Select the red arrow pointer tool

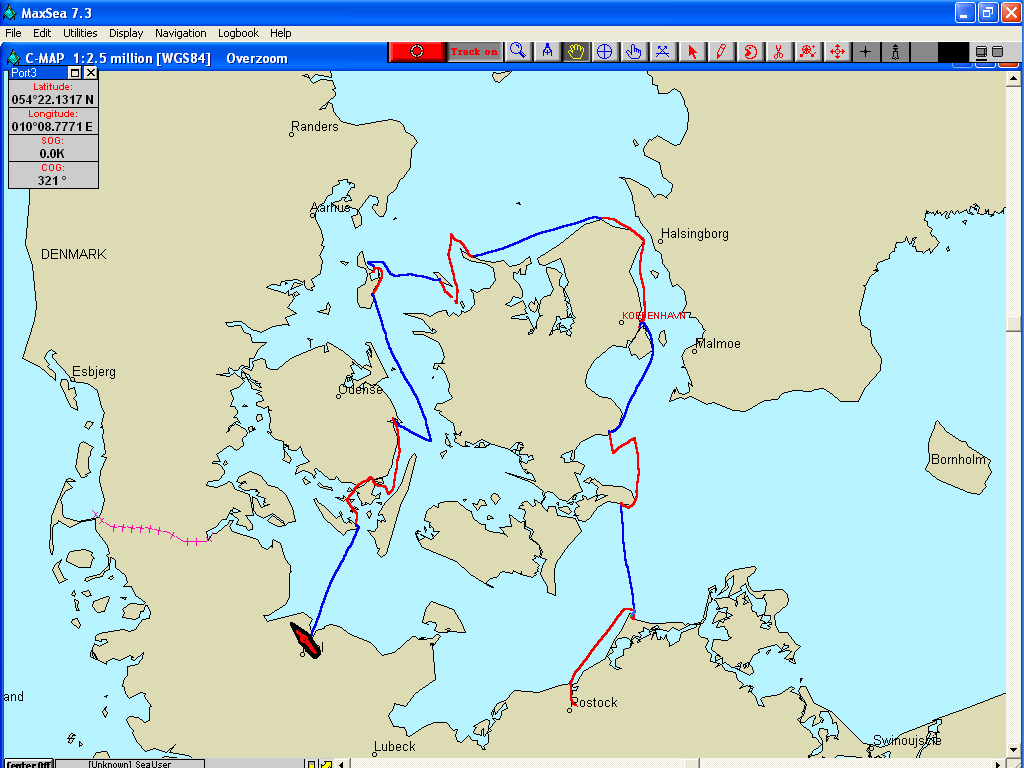[x=692, y=52]
